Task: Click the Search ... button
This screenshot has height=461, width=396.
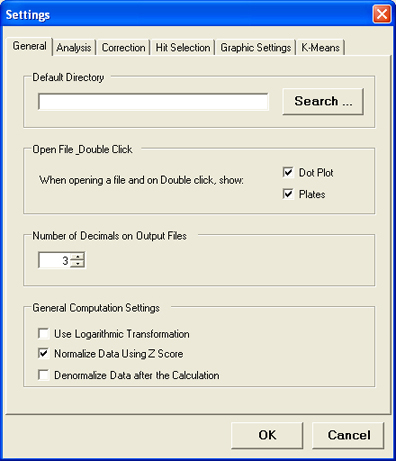Action: point(323,101)
